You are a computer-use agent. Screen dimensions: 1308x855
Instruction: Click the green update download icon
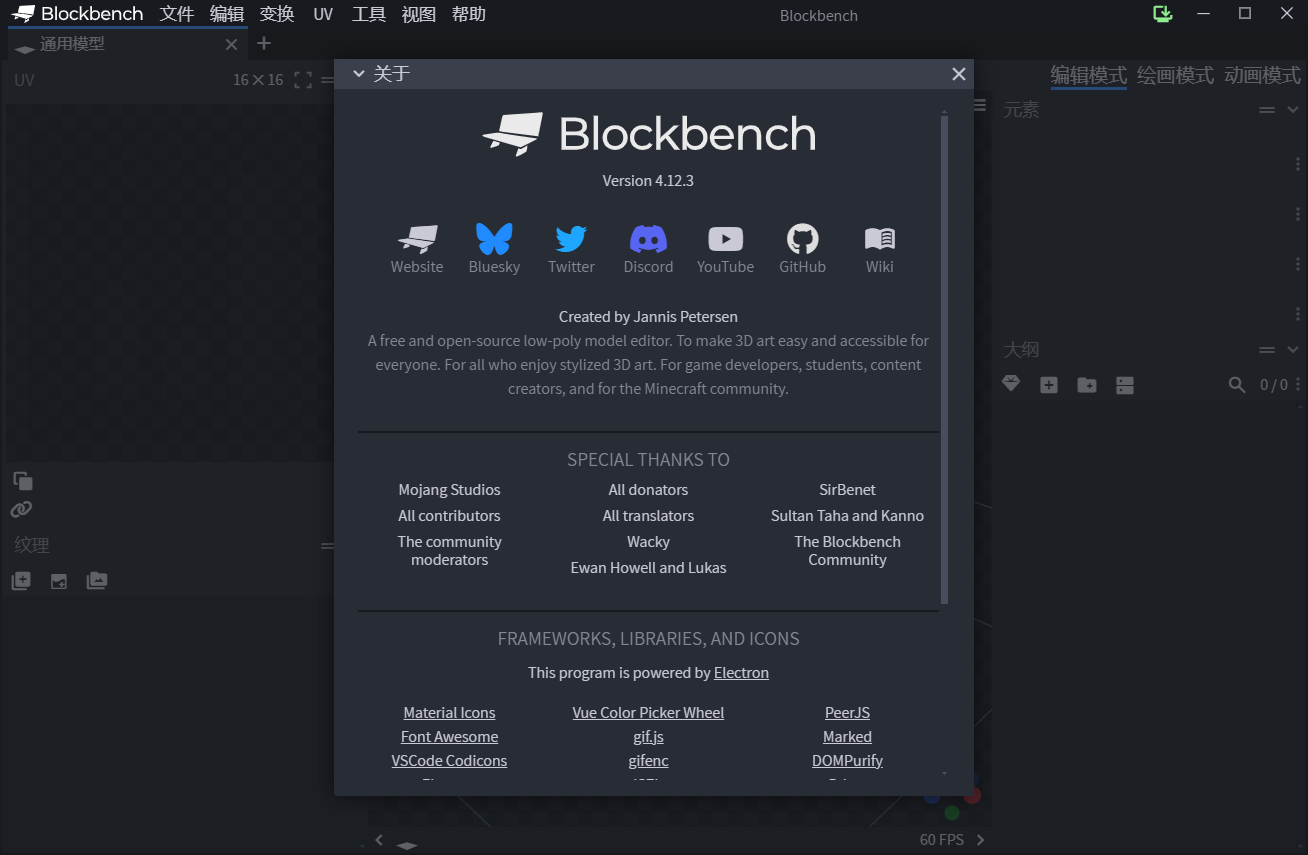coord(1162,14)
